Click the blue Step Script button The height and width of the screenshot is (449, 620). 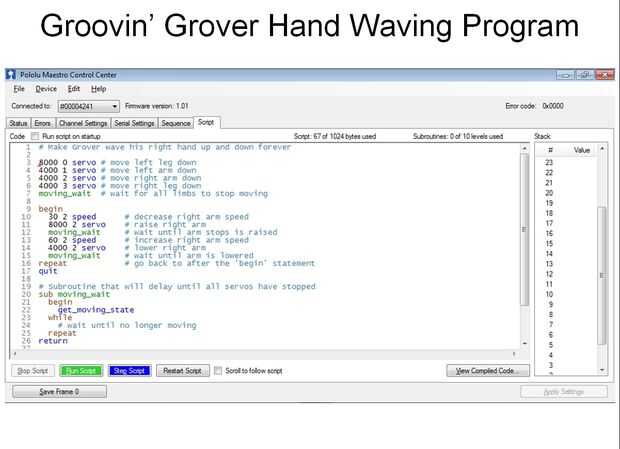pyautogui.click(x=129, y=371)
